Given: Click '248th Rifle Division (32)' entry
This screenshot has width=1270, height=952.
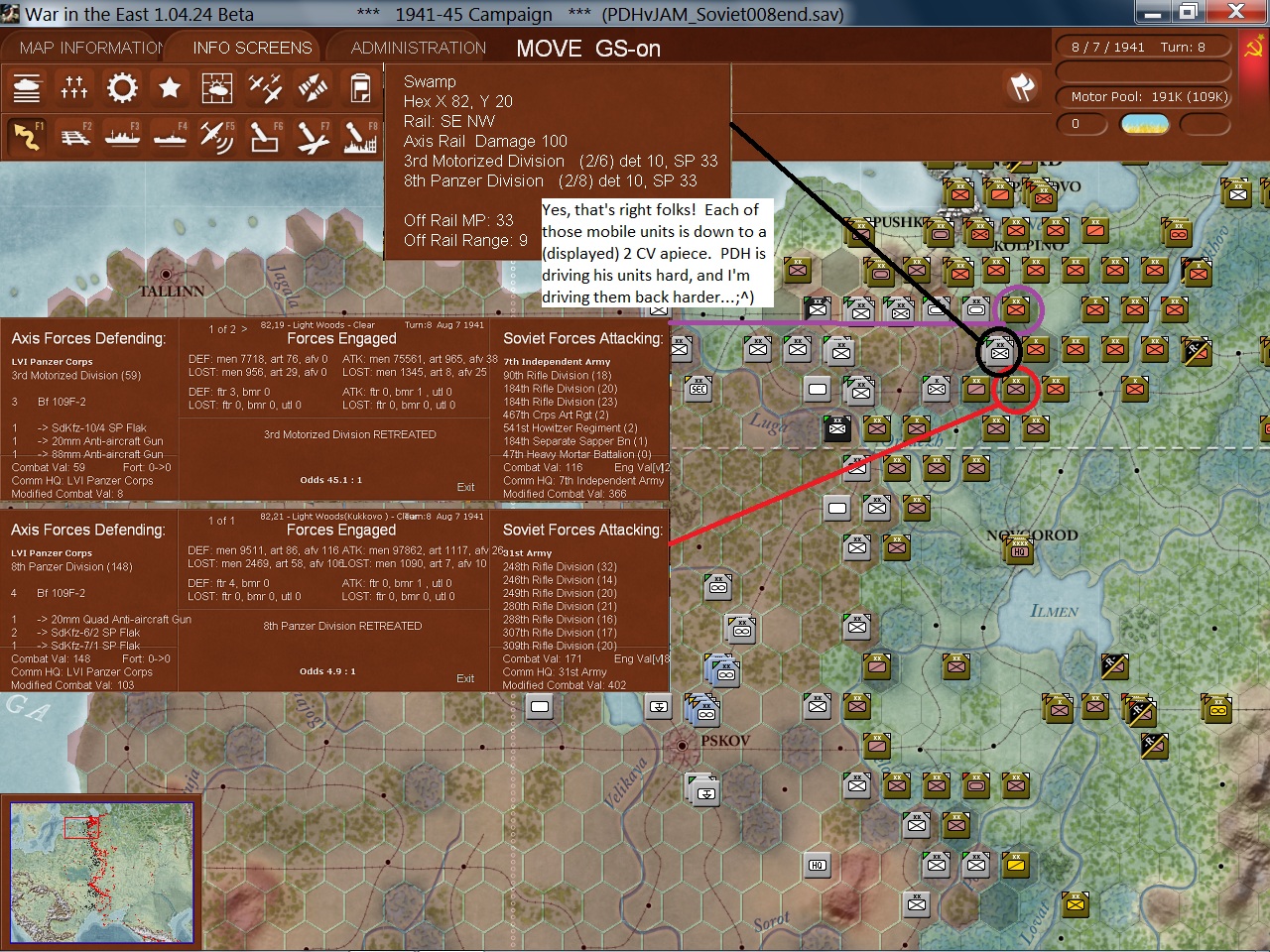Looking at the screenshot, I should pos(560,567).
